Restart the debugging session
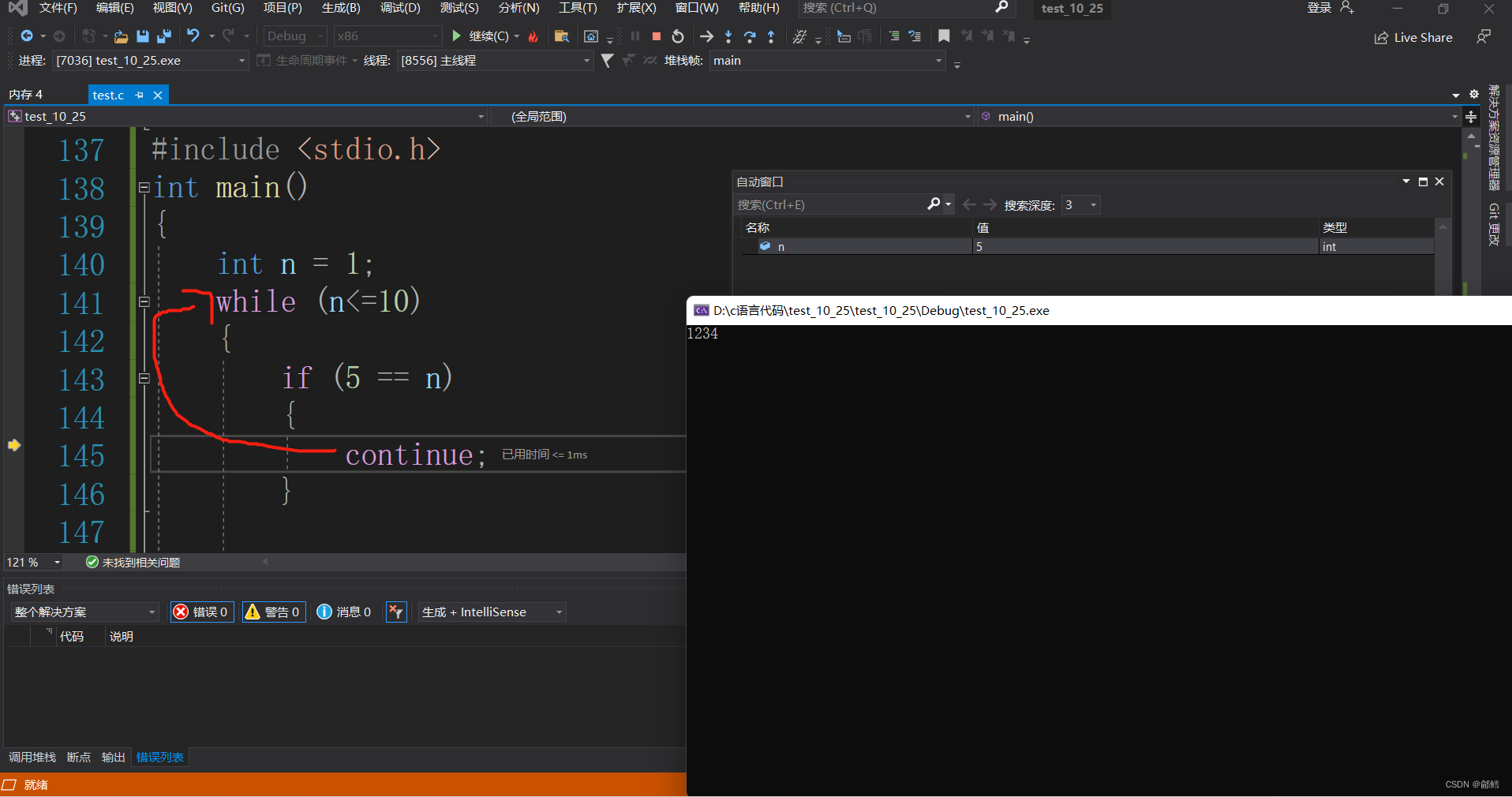1512x797 pixels. [678, 36]
